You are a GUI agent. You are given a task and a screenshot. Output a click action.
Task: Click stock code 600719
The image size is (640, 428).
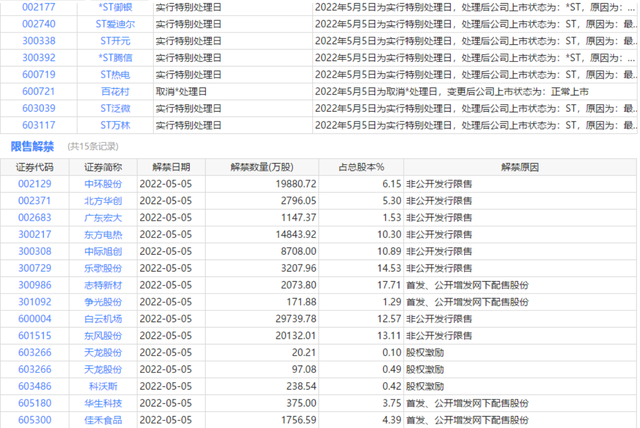pos(39,75)
